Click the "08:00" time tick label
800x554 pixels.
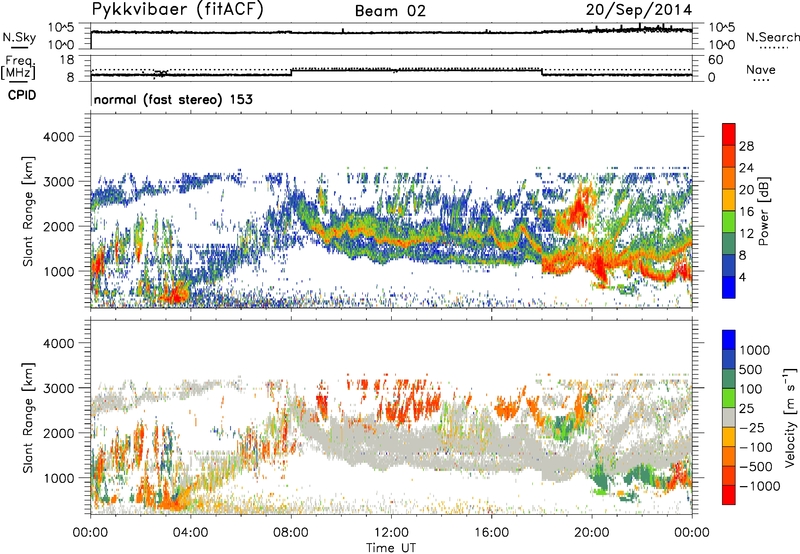[x=291, y=533]
